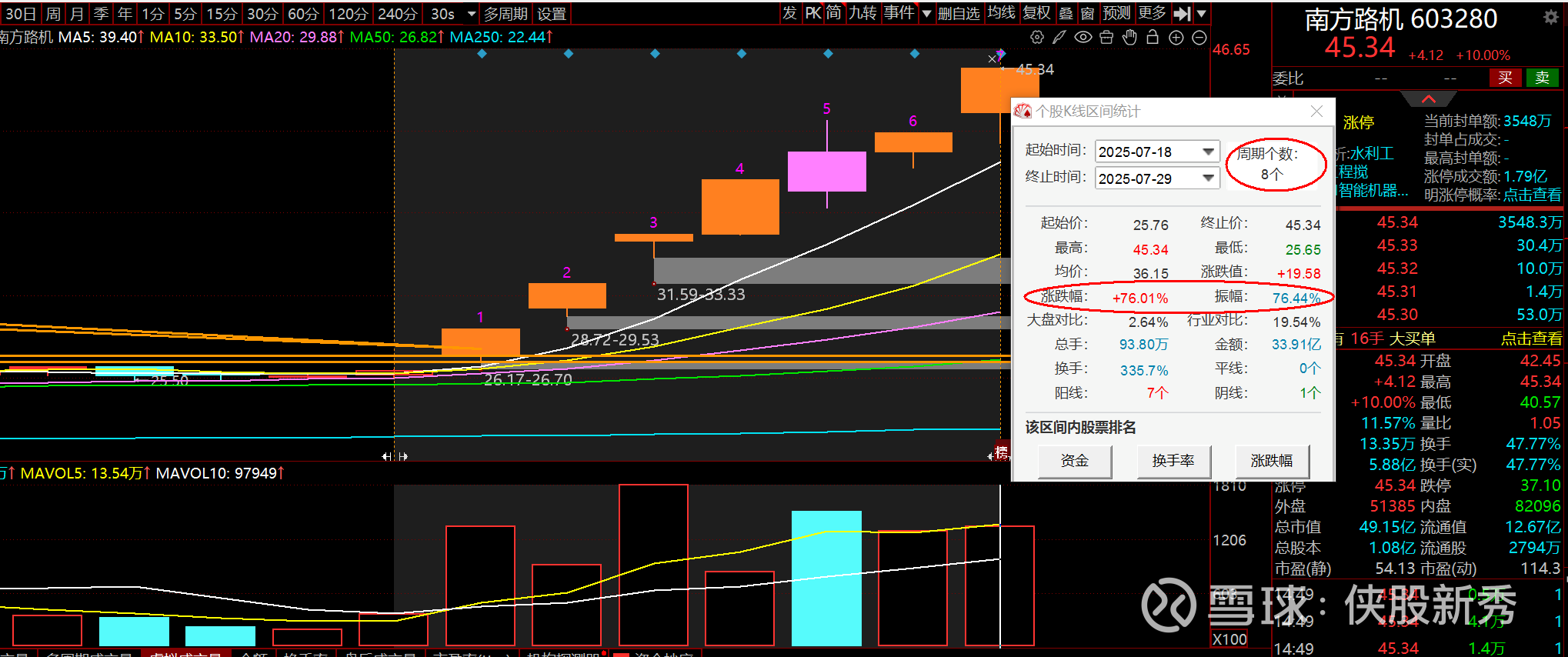
Task: Select the 1分 minute period
Action: (x=153, y=14)
